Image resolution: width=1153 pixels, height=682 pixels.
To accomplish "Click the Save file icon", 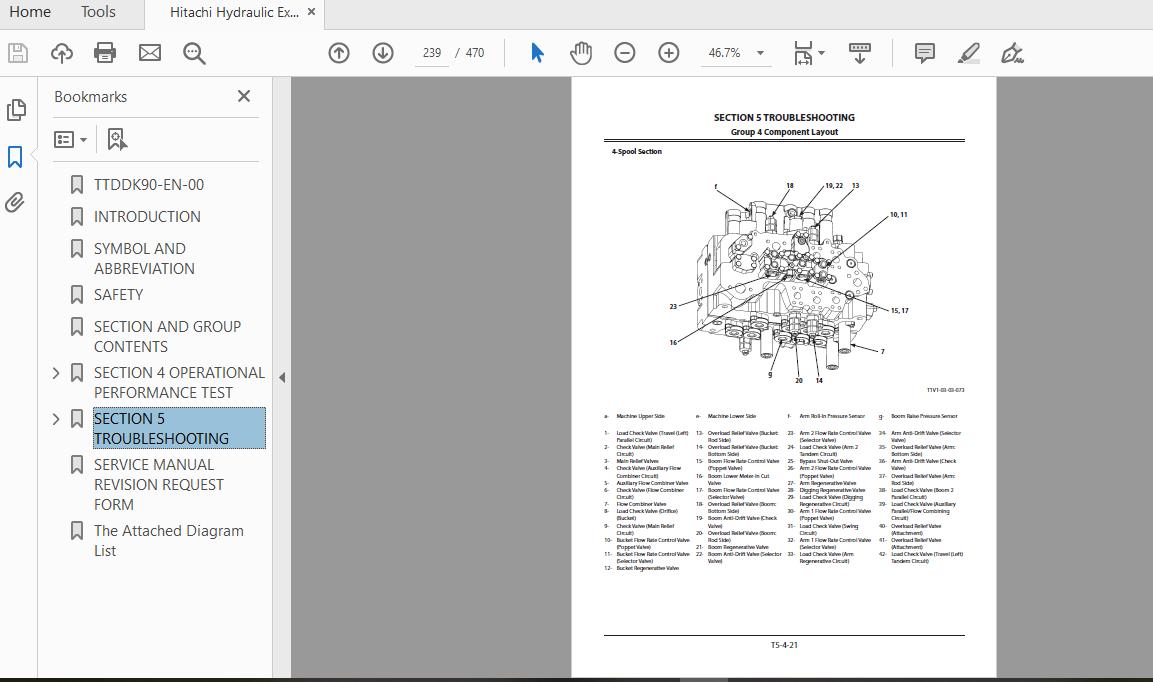I will coord(18,53).
